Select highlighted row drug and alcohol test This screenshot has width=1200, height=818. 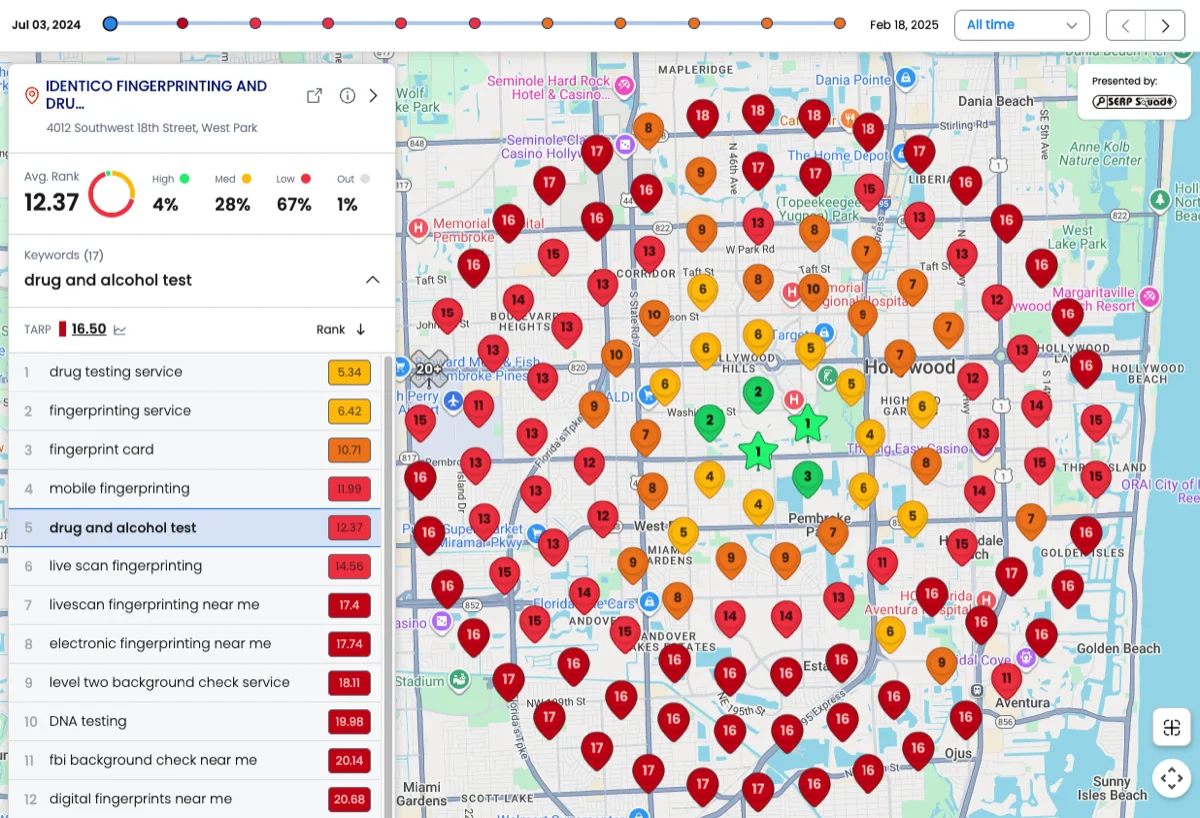point(195,528)
